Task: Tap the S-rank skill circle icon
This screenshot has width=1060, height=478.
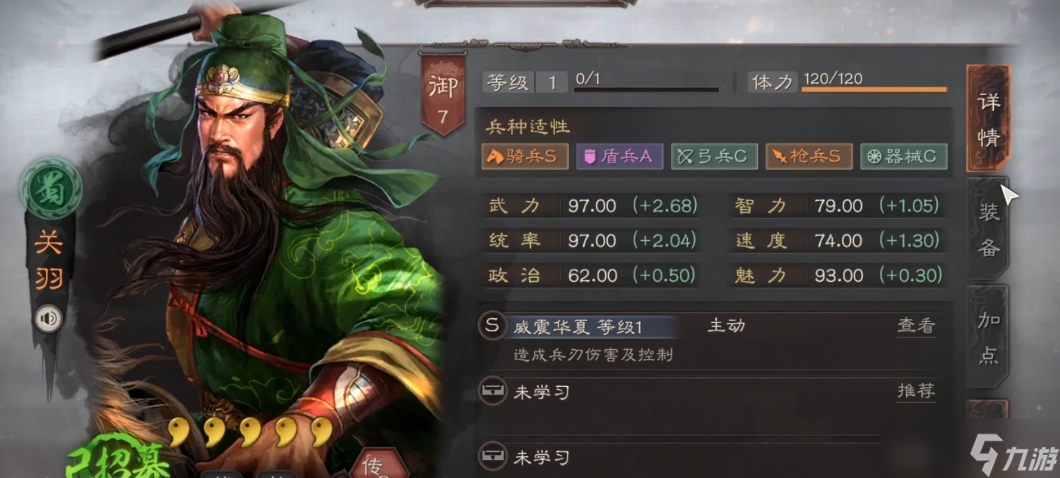Action: [492, 326]
